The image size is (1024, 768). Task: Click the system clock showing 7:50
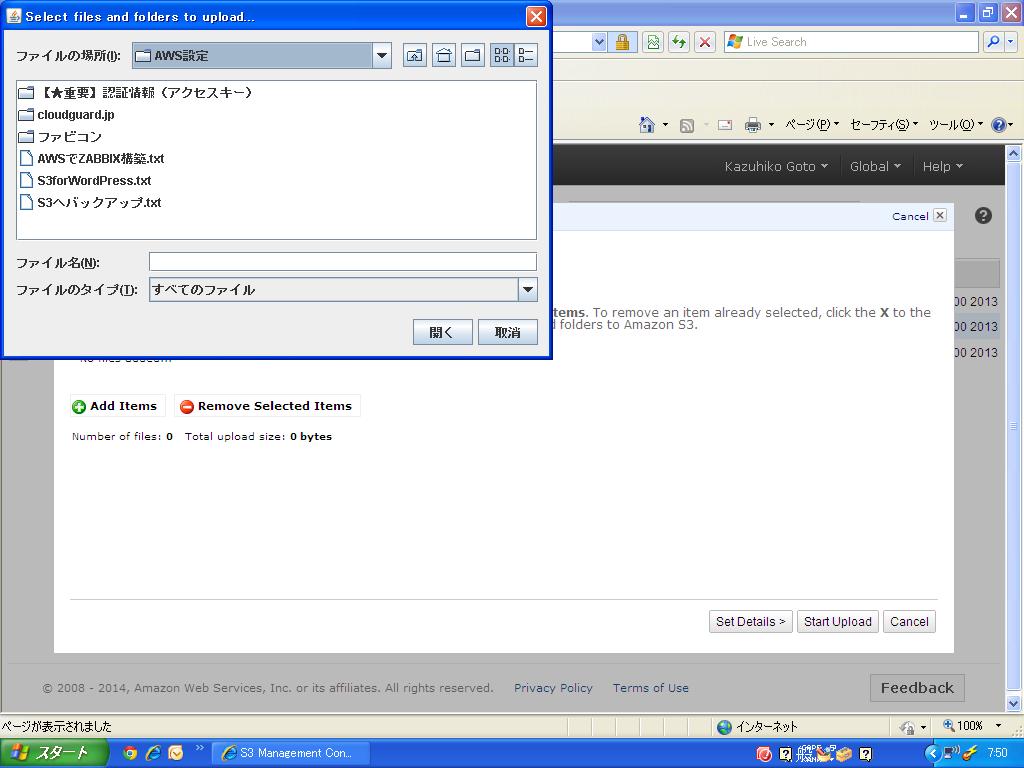[997, 753]
